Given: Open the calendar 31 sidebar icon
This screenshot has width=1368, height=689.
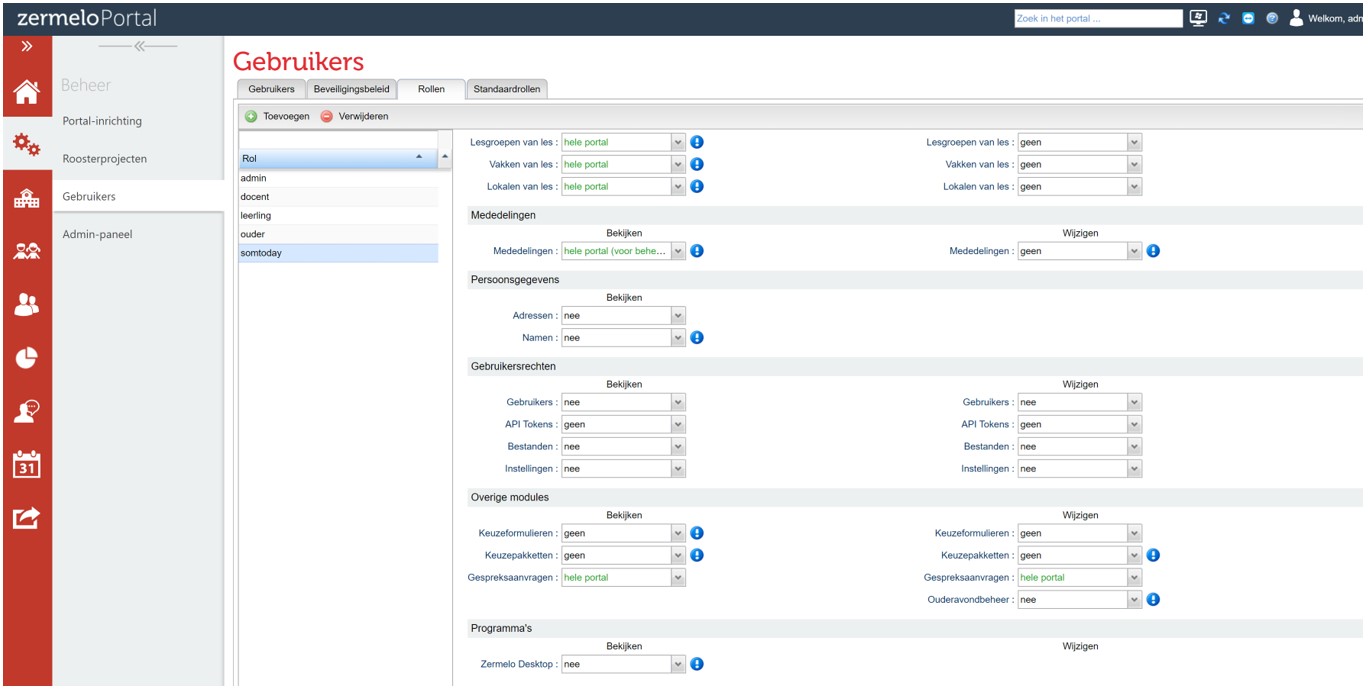Looking at the screenshot, I should 26,465.
